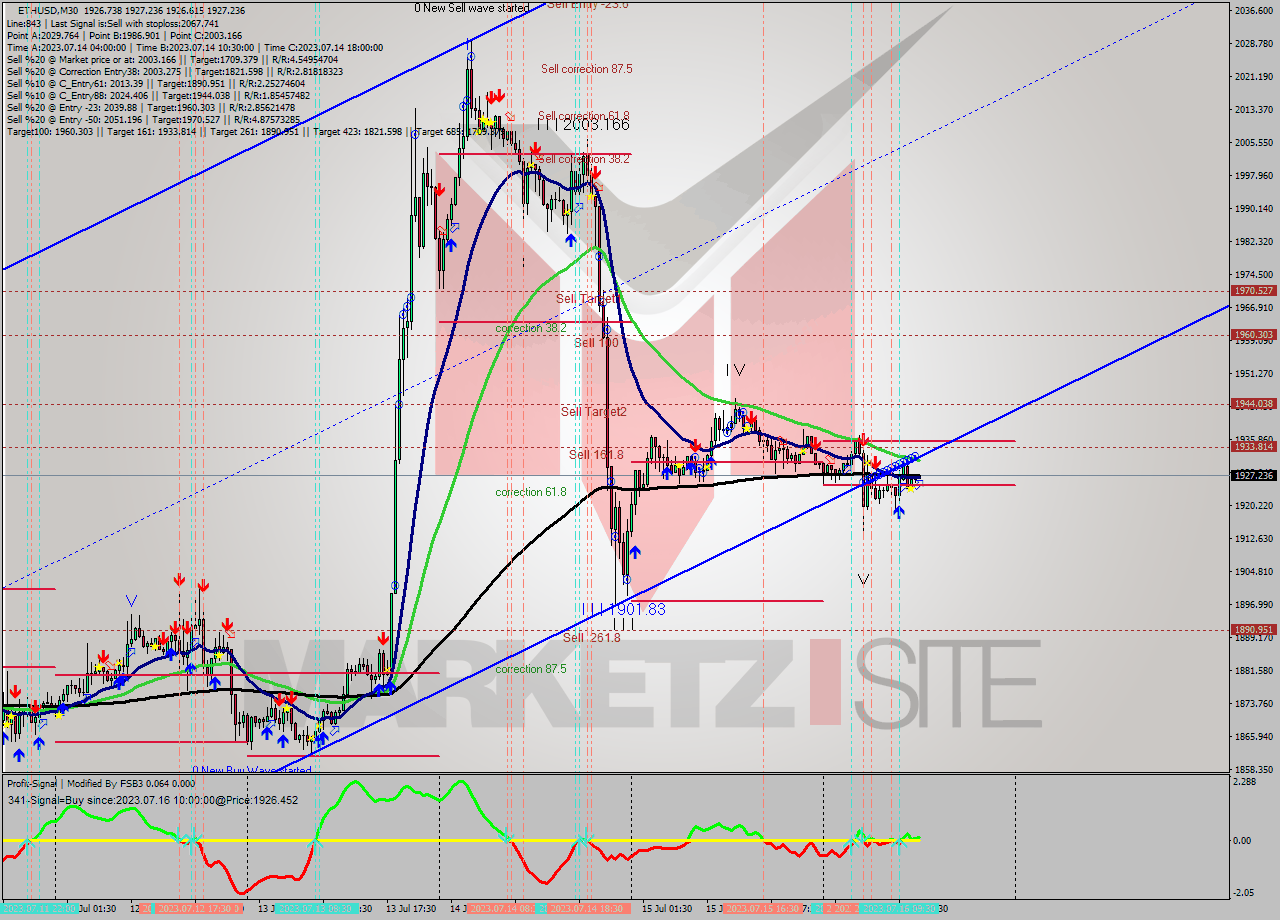
Task: Click the "Sell 100" label
Action: [x=596, y=343]
